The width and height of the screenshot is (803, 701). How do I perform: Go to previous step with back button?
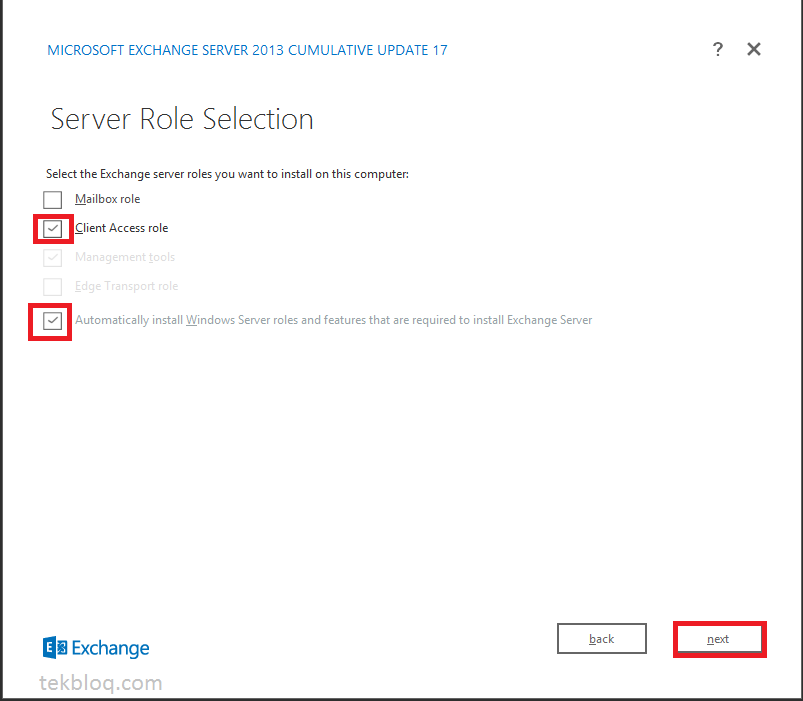(x=602, y=639)
